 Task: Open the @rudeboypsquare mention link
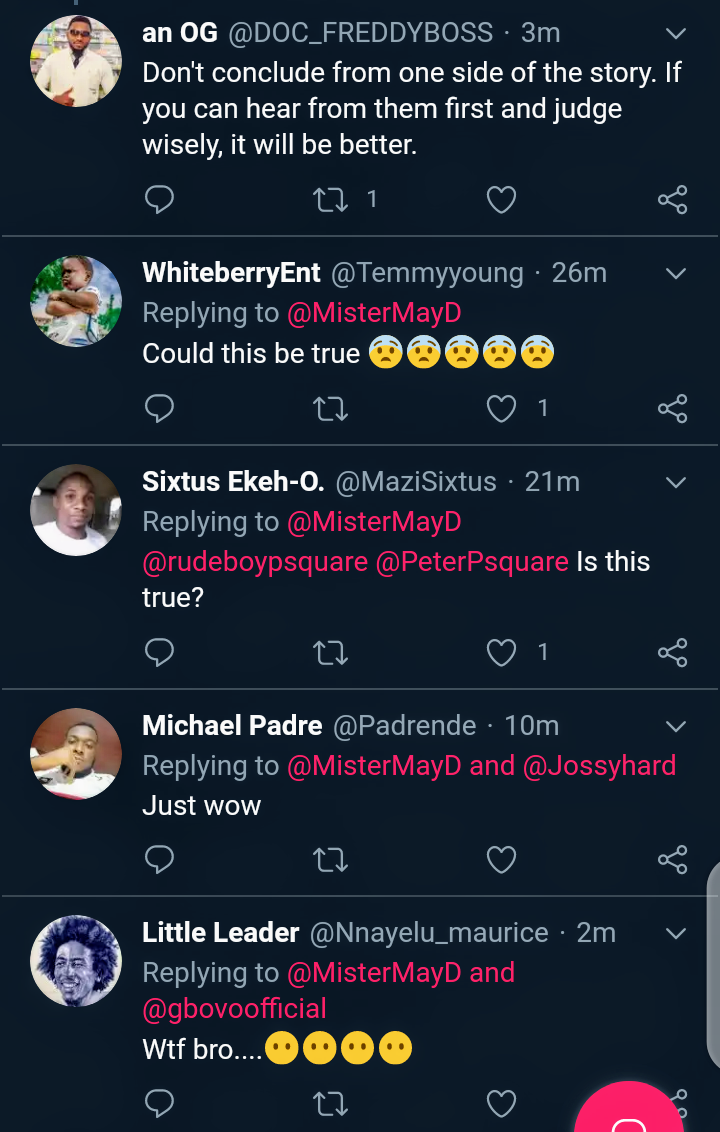click(x=255, y=562)
